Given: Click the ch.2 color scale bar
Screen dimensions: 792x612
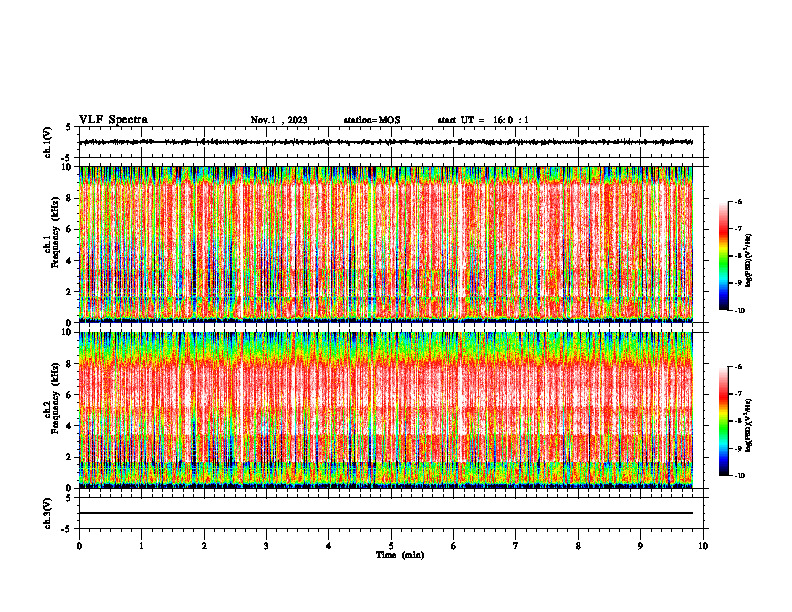Looking at the screenshot, I should [723, 421].
